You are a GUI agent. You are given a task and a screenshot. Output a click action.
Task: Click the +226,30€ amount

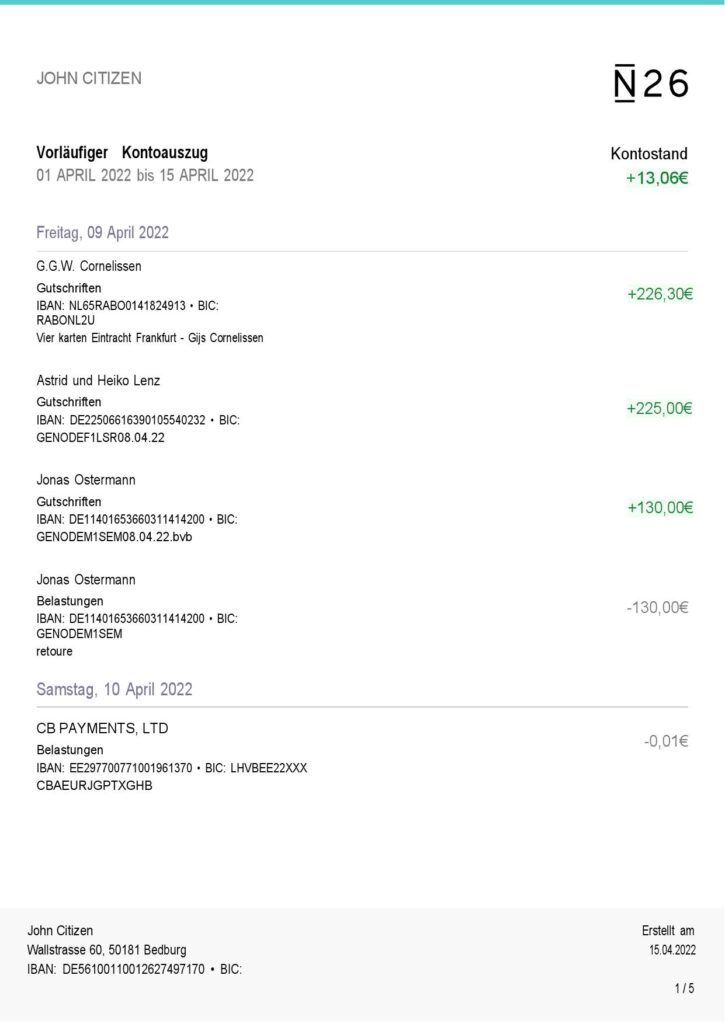(659, 295)
